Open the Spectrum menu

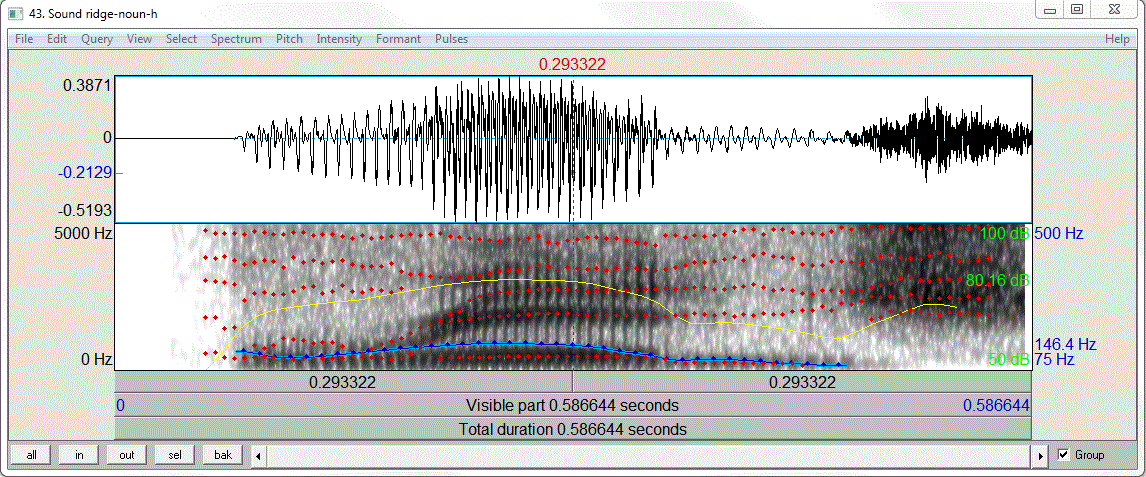point(236,39)
